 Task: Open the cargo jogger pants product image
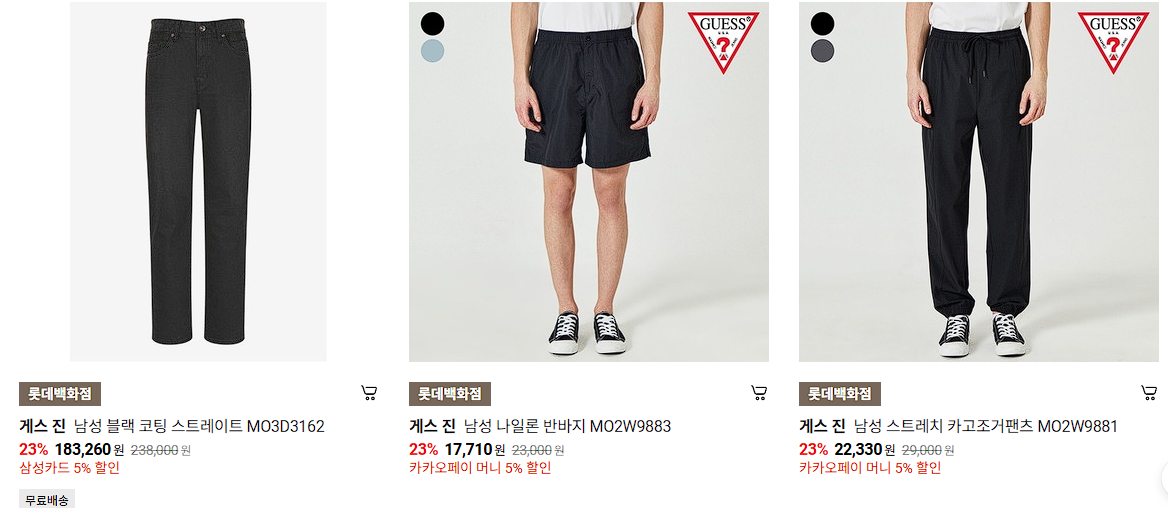point(979,181)
